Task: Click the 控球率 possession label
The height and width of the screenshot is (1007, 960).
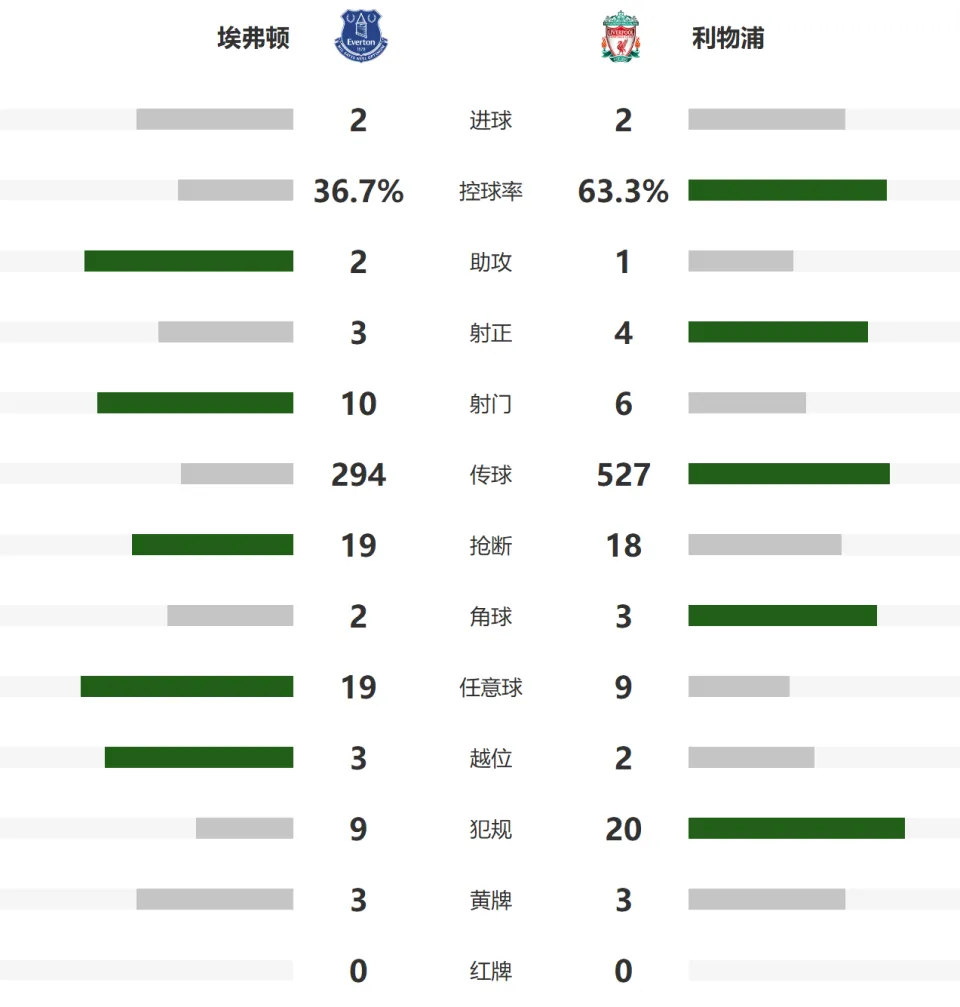Action: tap(491, 191)
